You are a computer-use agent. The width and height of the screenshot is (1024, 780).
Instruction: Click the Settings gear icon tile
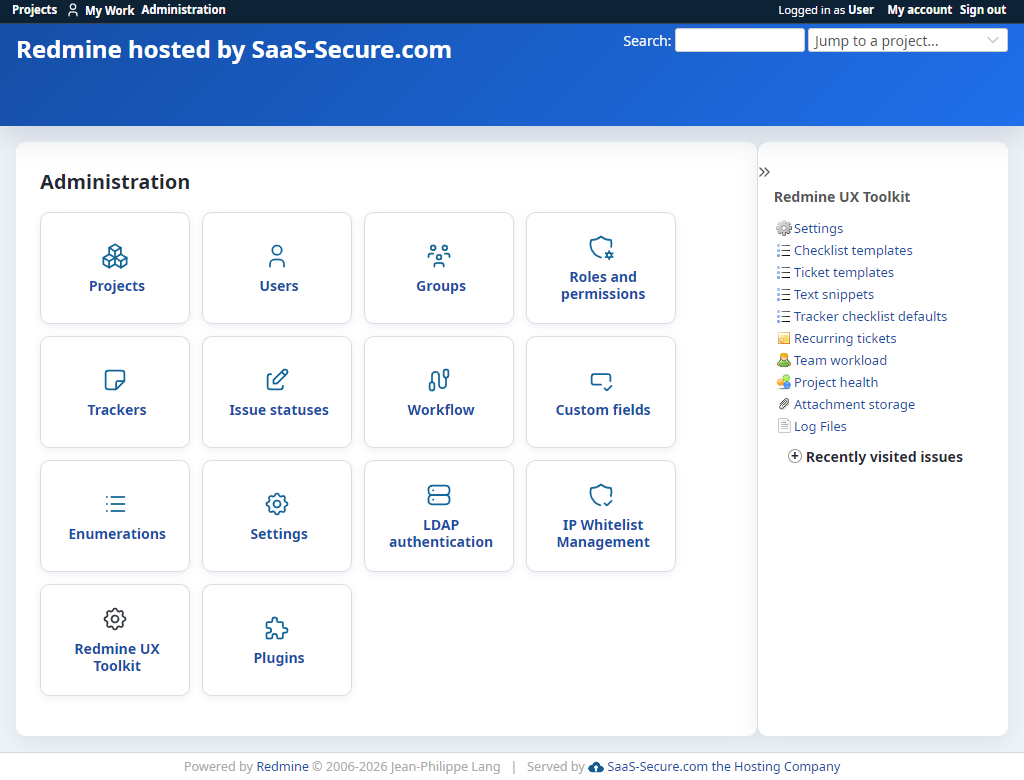[x=277, y=504]
